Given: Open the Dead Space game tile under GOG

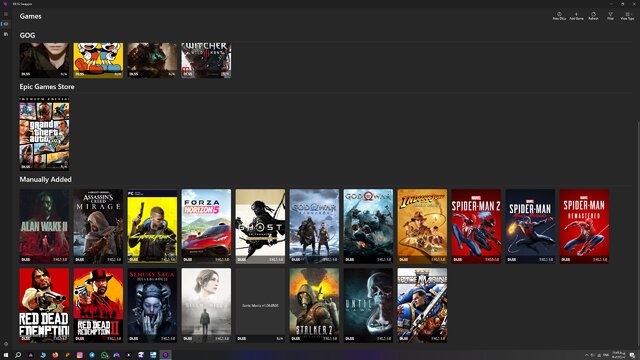Looking at the screenshot, I should pos(152,60).
